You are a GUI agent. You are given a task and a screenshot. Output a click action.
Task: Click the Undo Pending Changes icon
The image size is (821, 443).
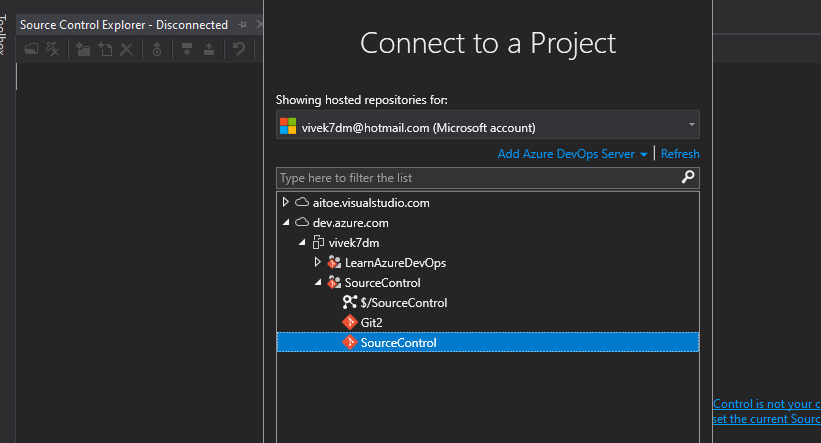point(239,49)
